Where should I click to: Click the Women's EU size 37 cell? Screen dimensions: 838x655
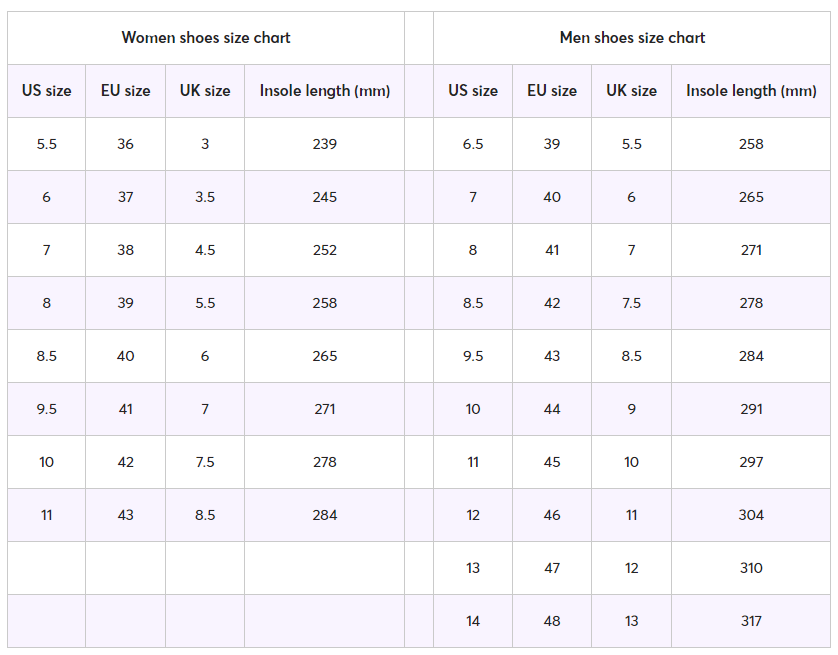pyautogui.click(x=125, y=197)
